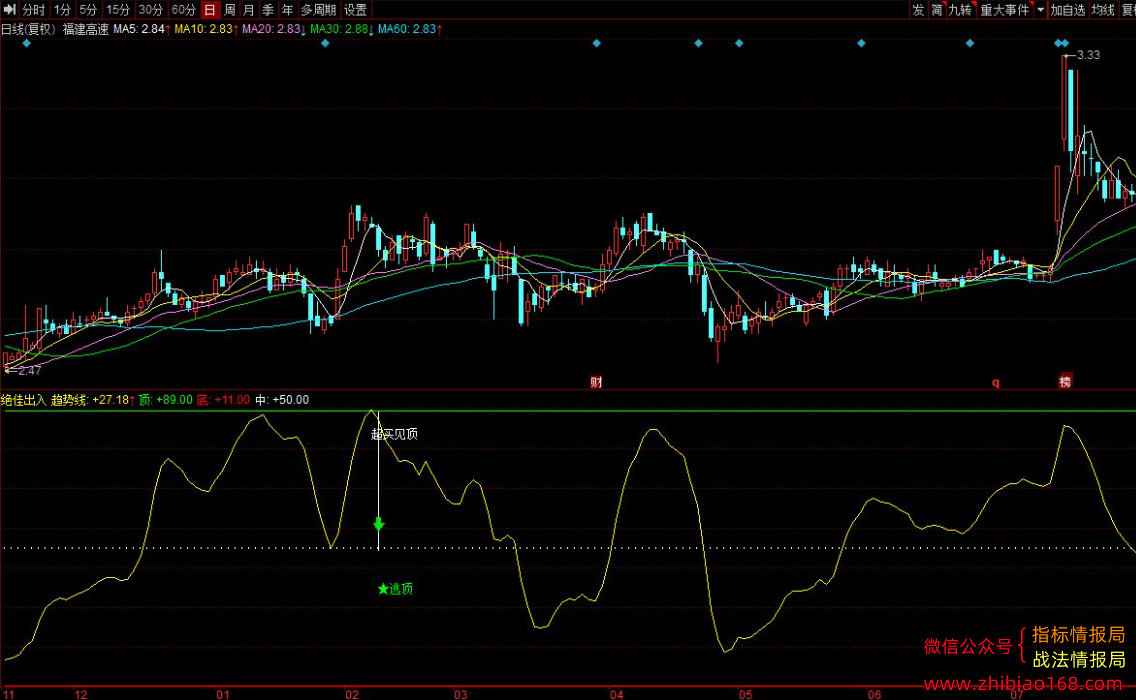Click the 财 financial report marker
This screenshot has height=700, width=1136.
596,382
